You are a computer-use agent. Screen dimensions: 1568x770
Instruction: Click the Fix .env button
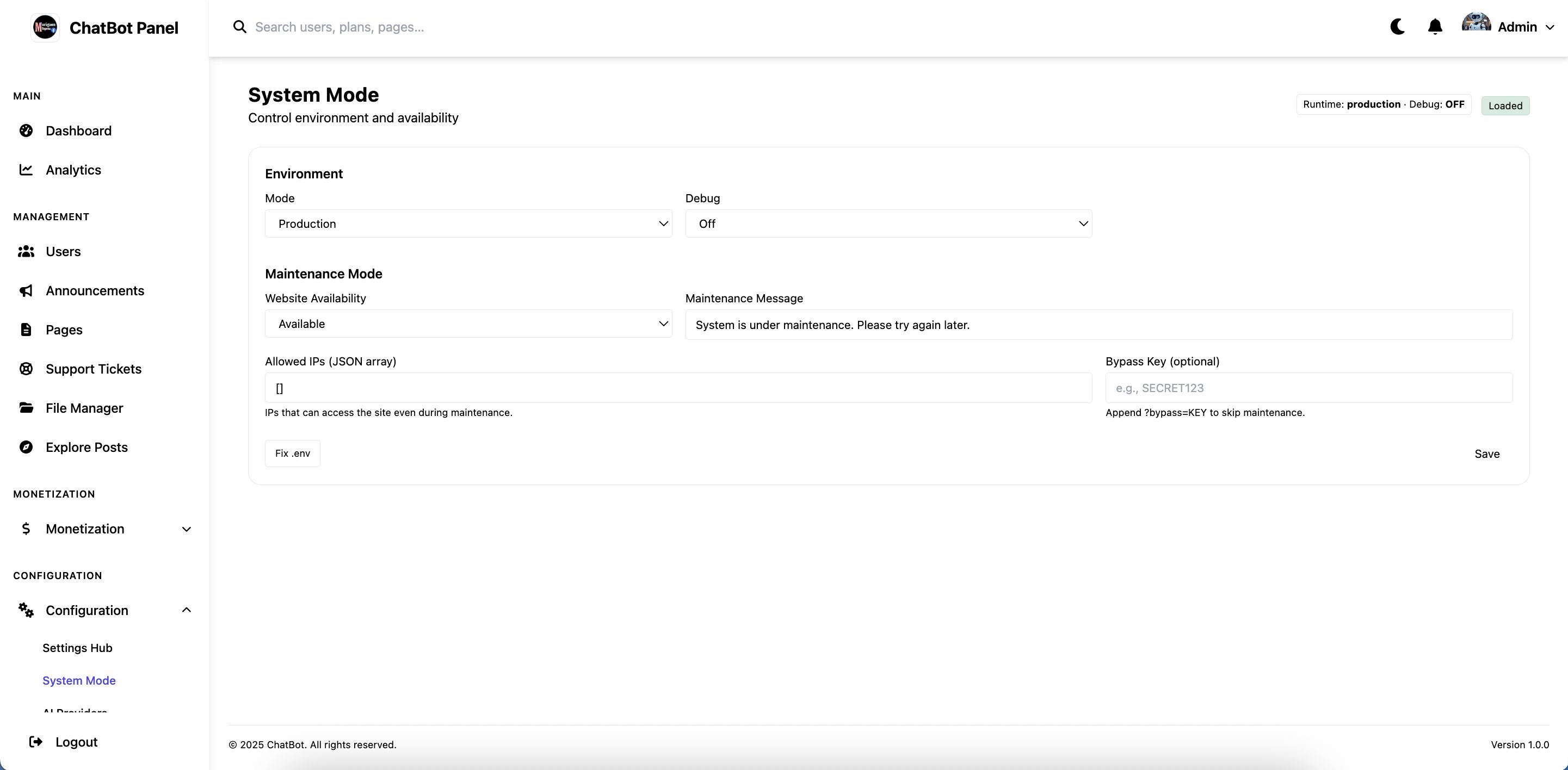[292, 453]
